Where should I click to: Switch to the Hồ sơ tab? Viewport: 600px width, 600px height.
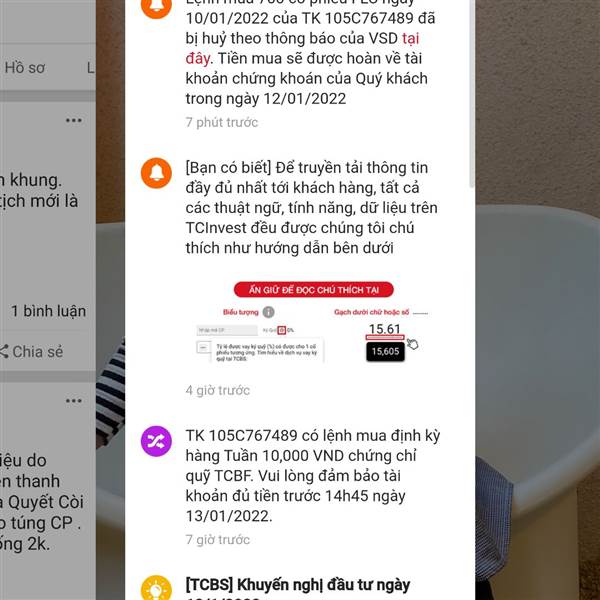tap(25, 68)
